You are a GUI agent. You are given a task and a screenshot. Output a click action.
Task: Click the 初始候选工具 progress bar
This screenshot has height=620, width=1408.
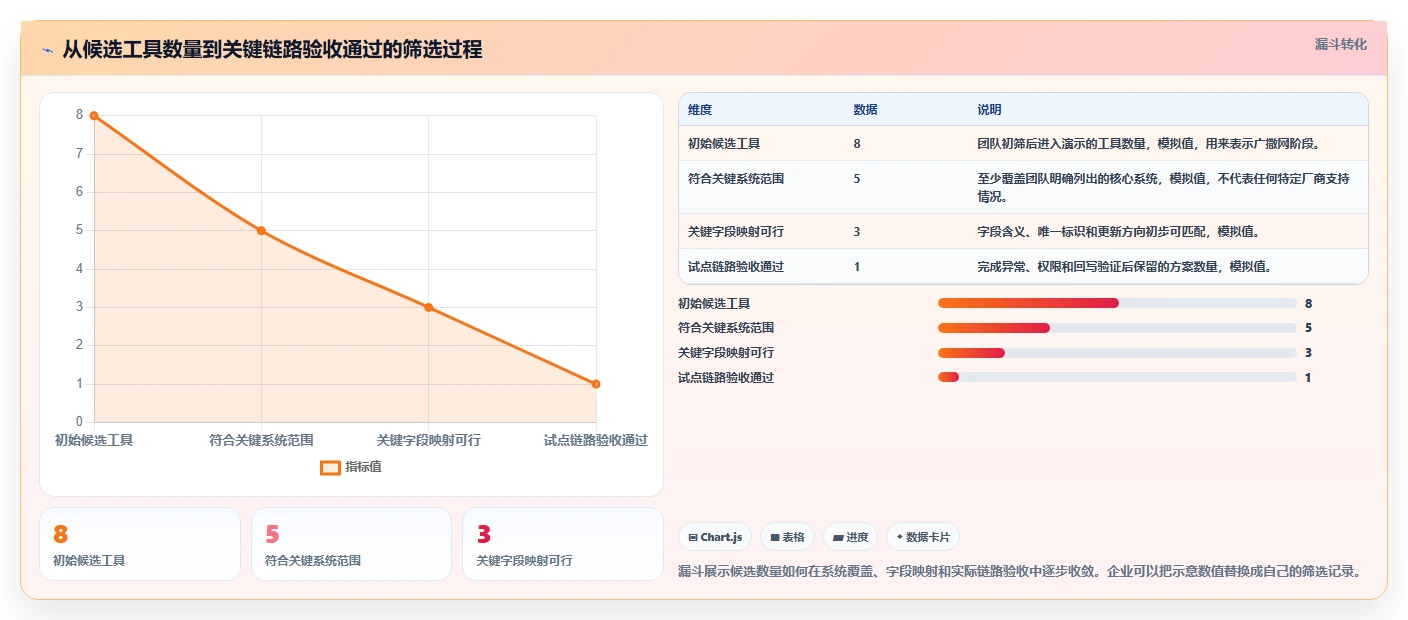[x=1117, y=303]
